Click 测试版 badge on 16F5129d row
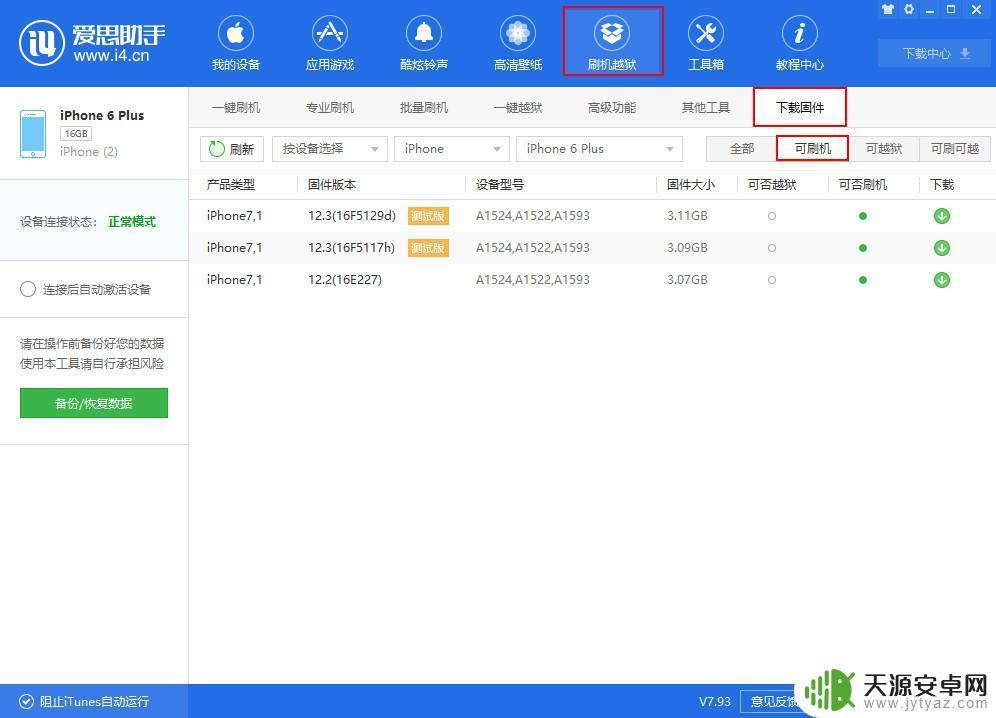Screen dimensions: 996x718 point(428,216)
